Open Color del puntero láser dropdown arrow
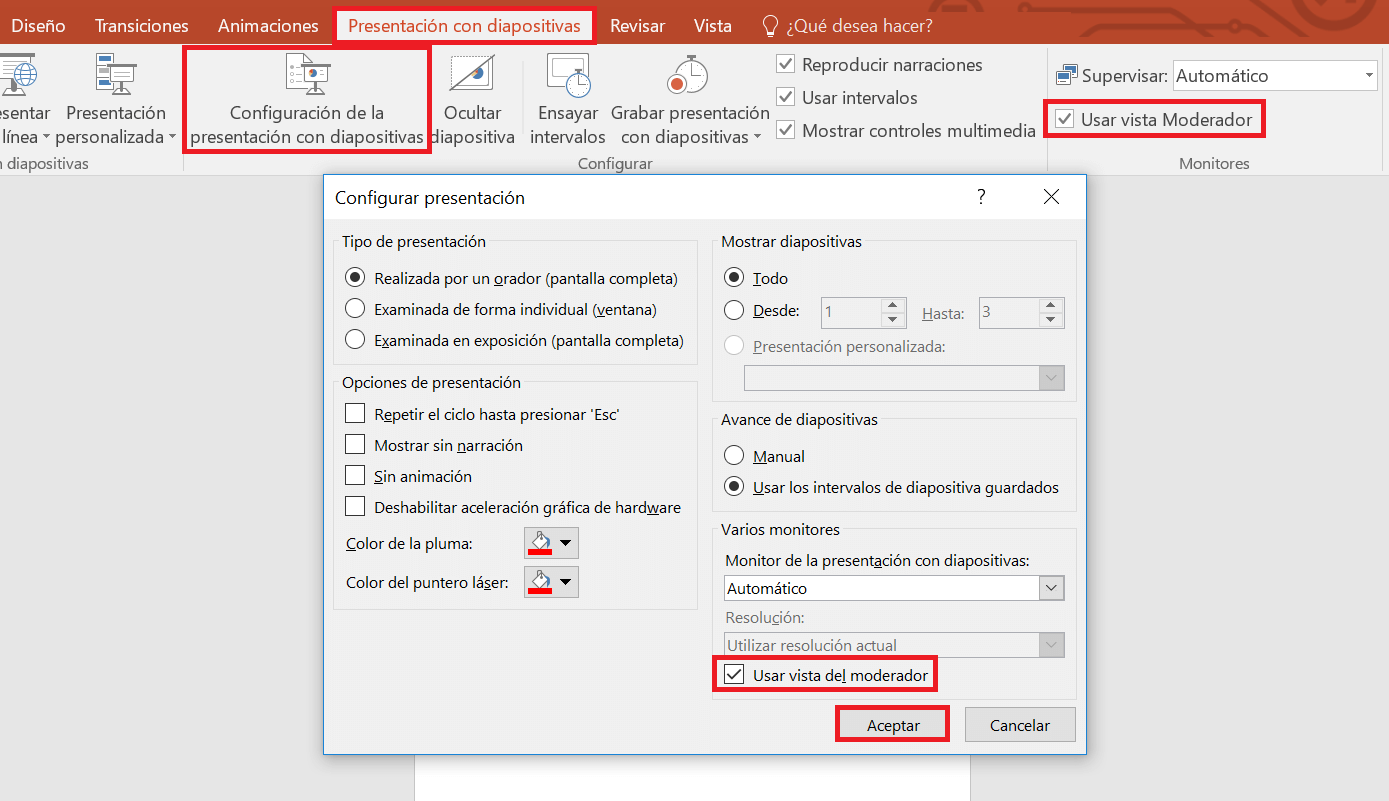Screen dimensions: 1389x801 [566, 582]
